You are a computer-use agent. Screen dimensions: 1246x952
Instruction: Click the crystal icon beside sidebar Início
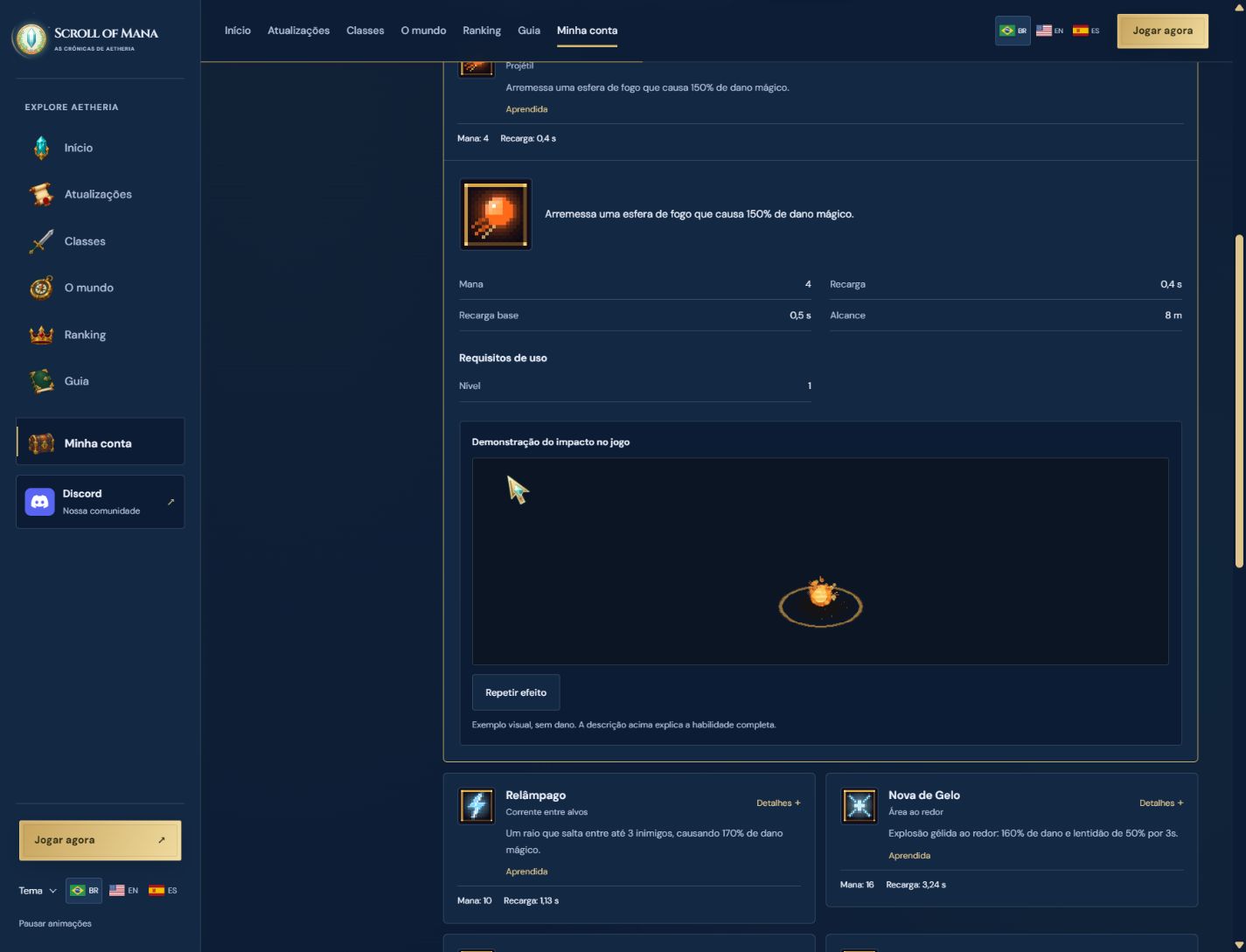click(x=41, y=148)
